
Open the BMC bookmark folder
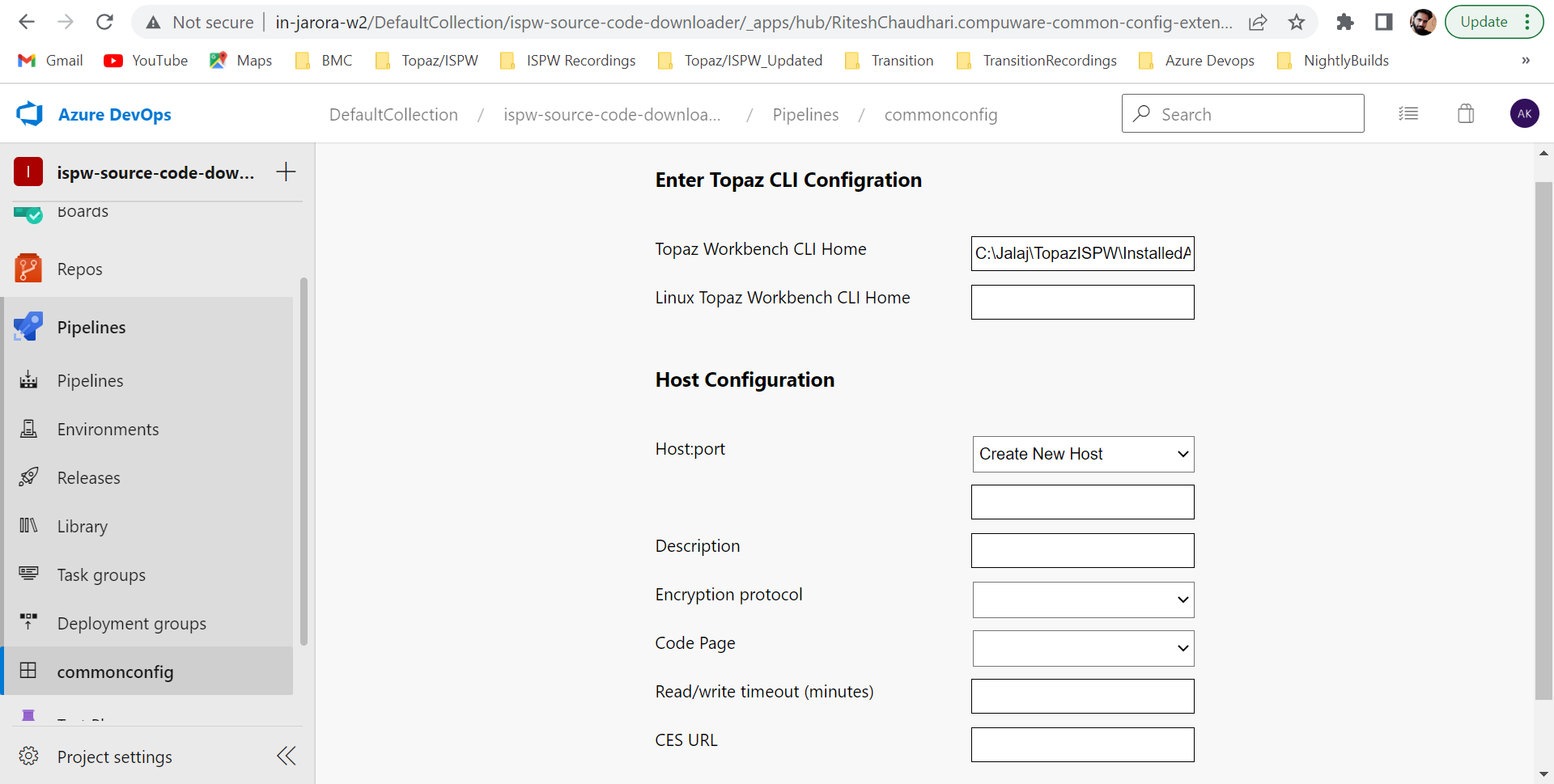tap(324, 61)
